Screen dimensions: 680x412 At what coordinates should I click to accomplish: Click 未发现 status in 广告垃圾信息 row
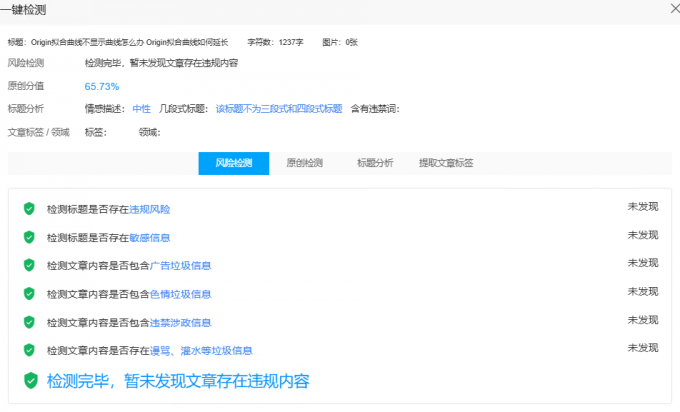pyautogui.click(x=643, y=263)
